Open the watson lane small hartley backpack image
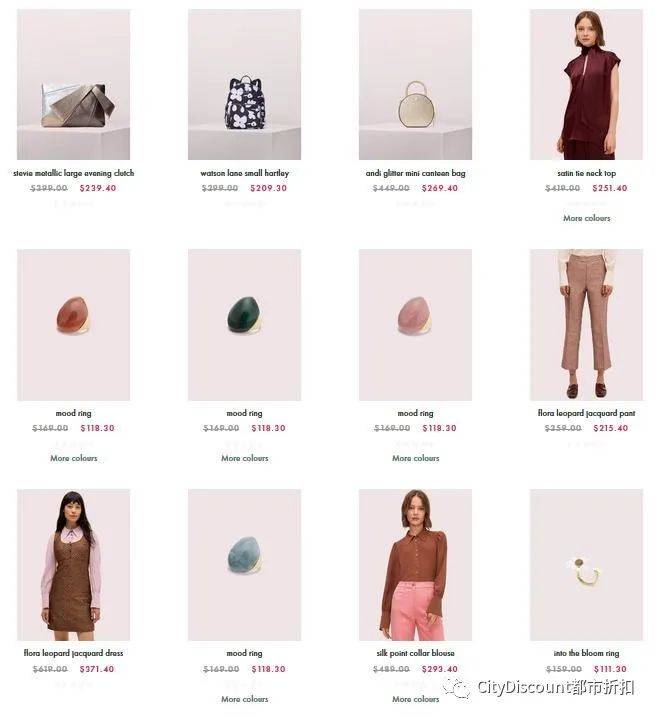Viewport: 655px width, 717px height. coord(244,85)
